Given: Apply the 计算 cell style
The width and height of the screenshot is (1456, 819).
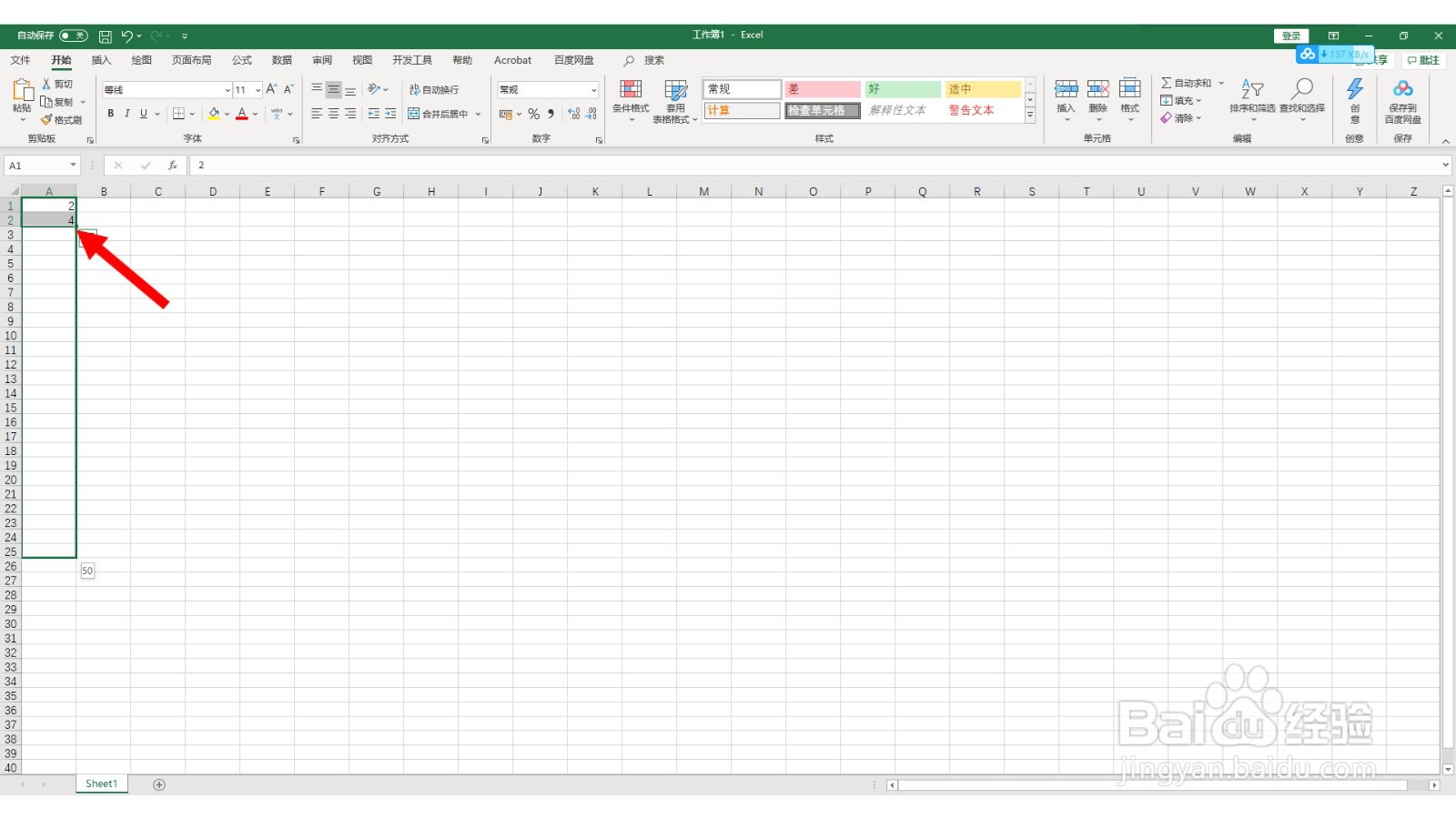Looking at the screenshot, I should 743,110.
